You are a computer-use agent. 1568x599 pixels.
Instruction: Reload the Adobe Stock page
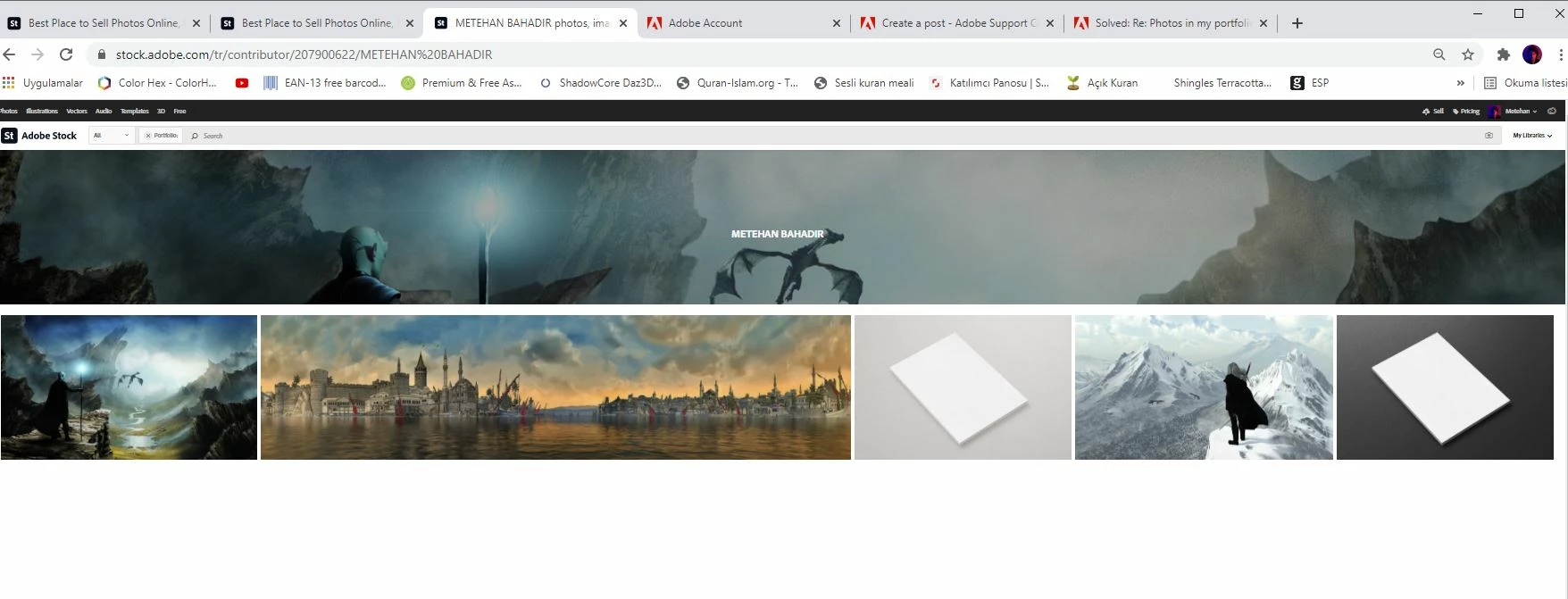tap(66, 54)
